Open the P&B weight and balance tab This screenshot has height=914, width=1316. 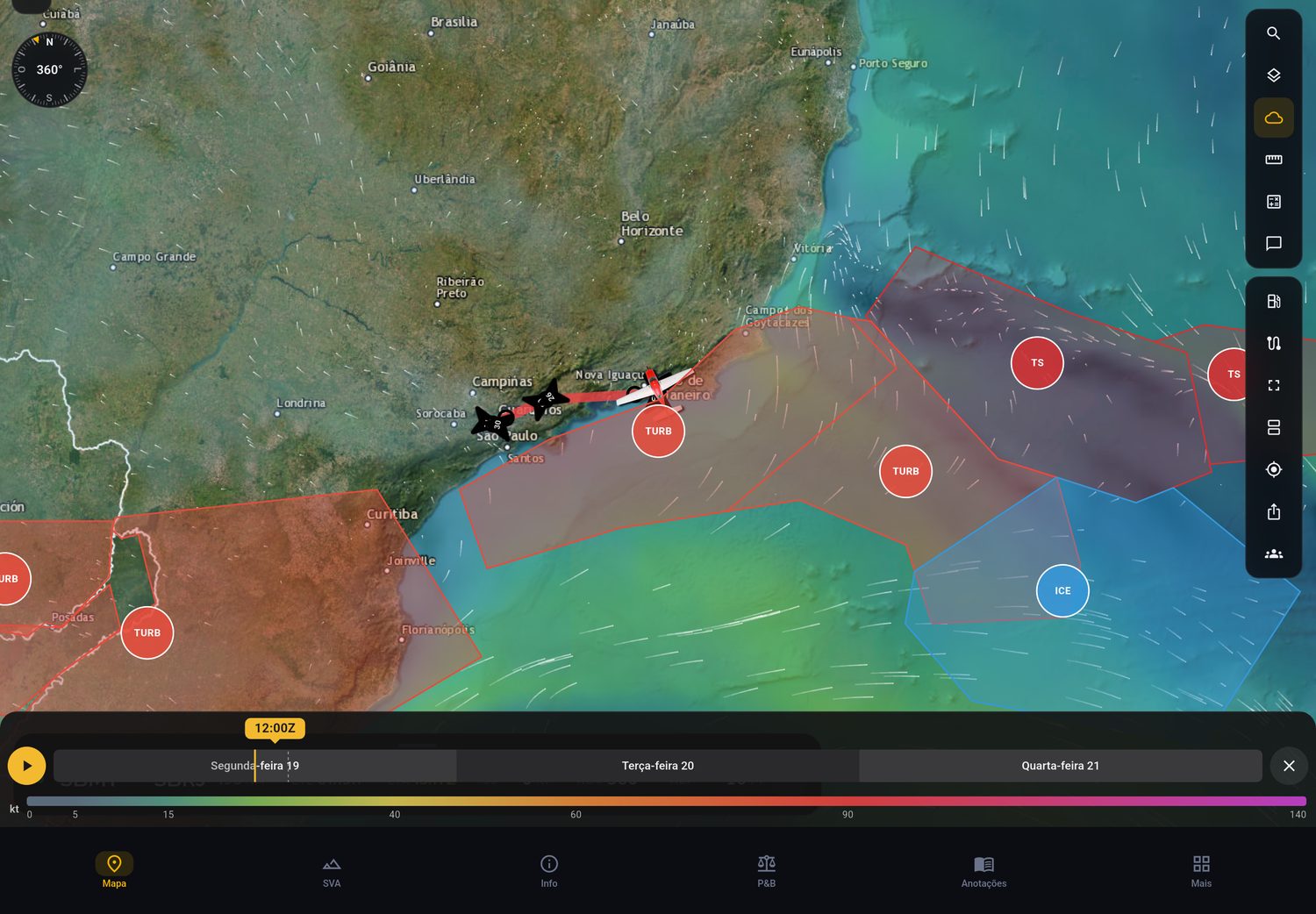(767, 871)
